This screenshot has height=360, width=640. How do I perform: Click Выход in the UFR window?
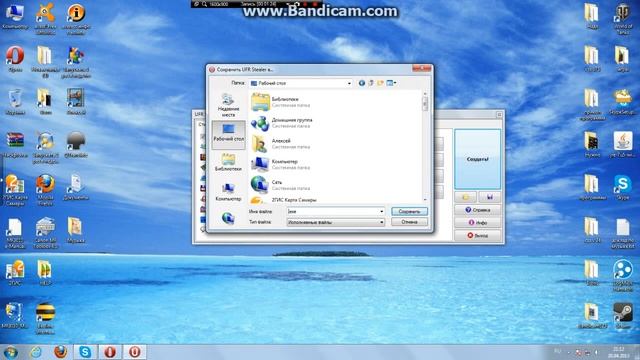click(478, 236)
